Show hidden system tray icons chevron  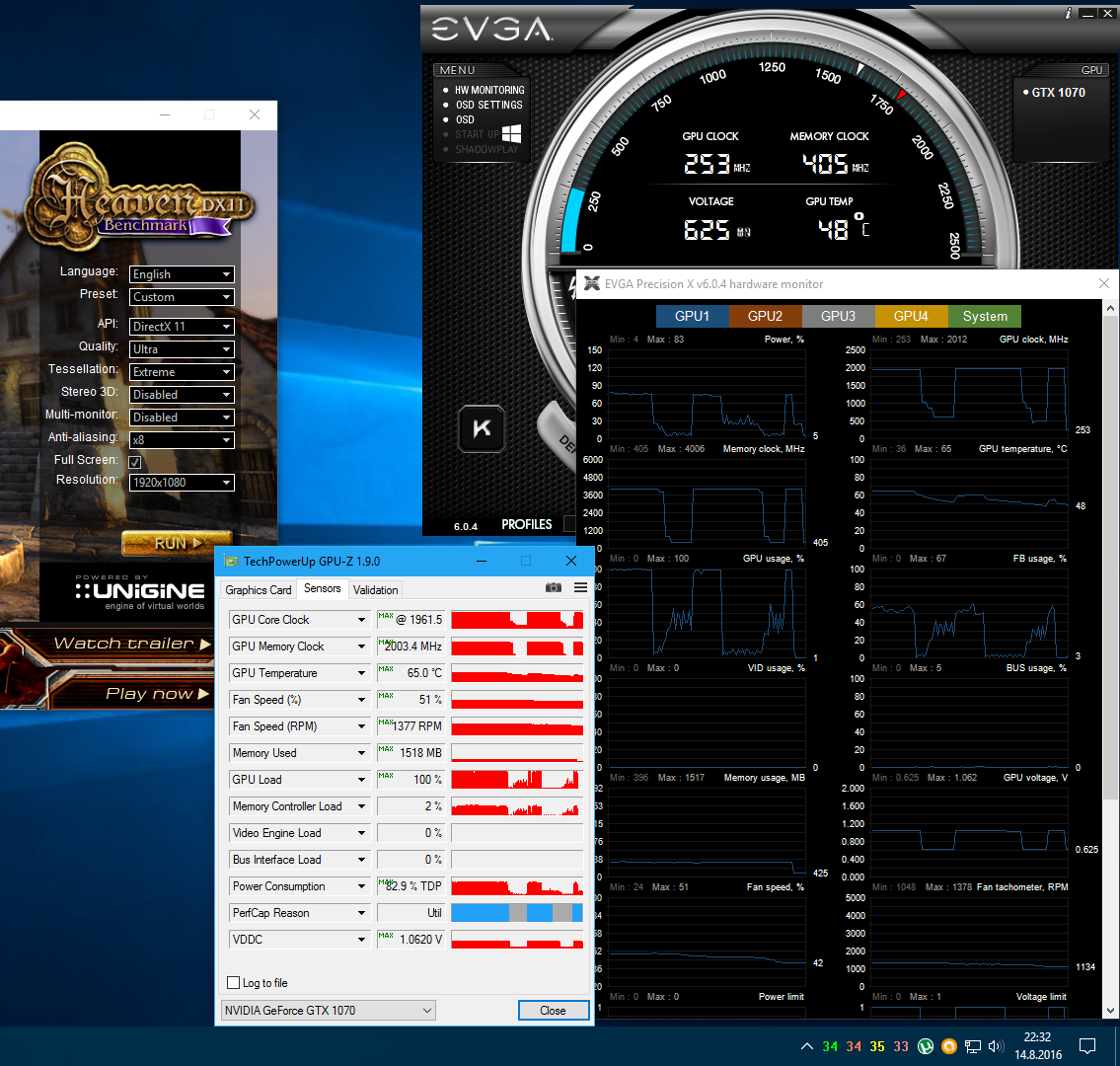(x=806, y=1046)
